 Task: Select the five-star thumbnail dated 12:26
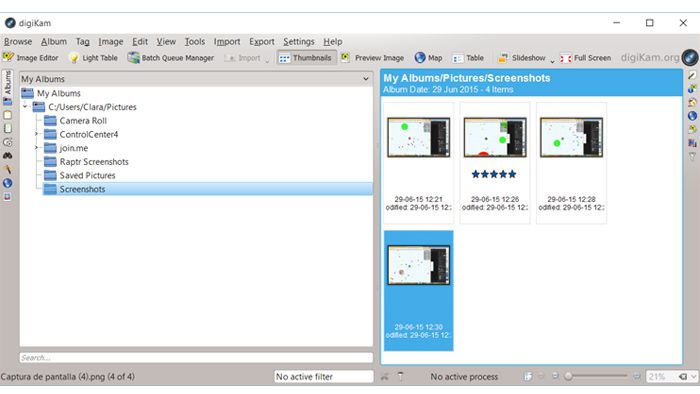click(x=495, y=163)
